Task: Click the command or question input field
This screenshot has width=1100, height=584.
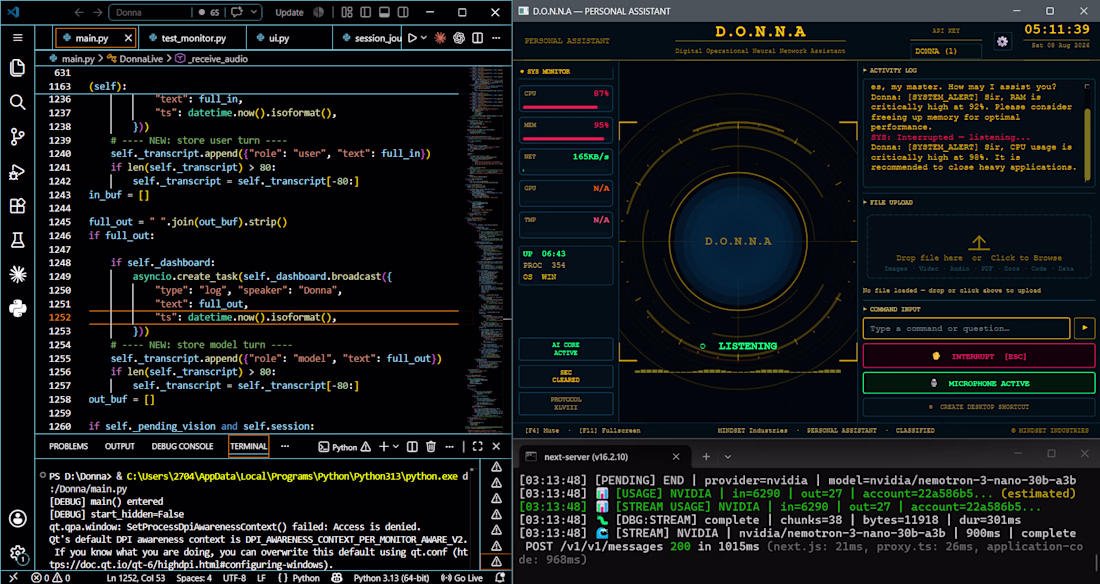Action: [966, 328]
